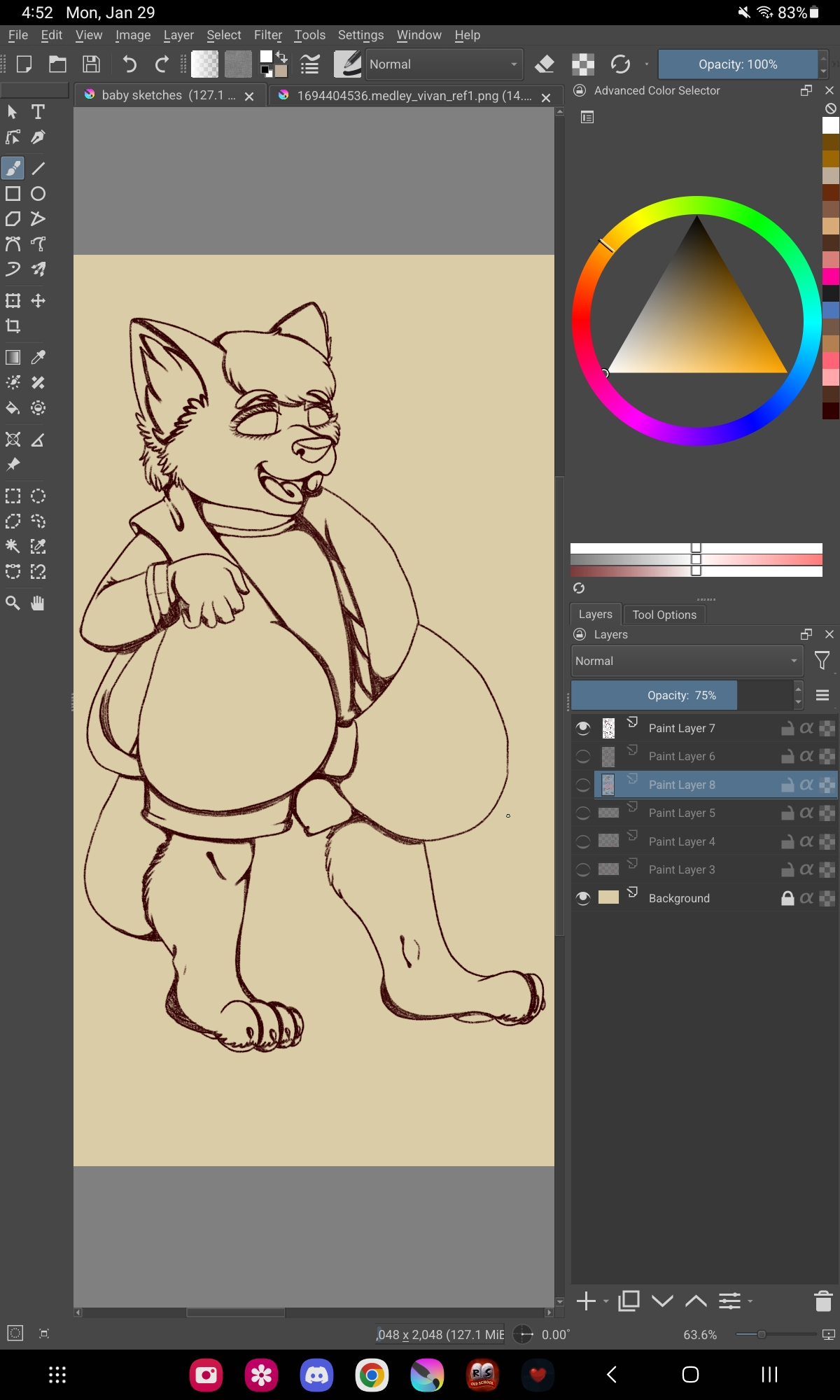Select the Freehand Brush tool

(13, 168)
